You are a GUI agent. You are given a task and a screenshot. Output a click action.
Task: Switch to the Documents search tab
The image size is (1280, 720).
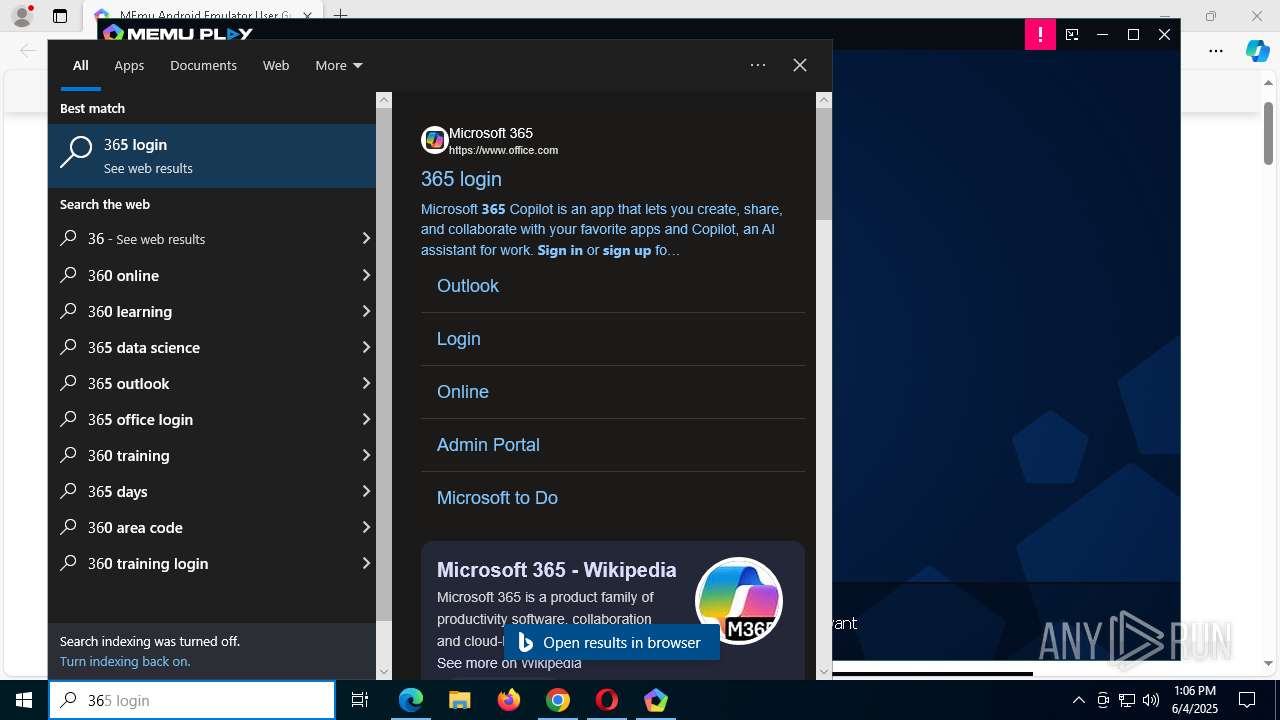[x=203, y=65]
